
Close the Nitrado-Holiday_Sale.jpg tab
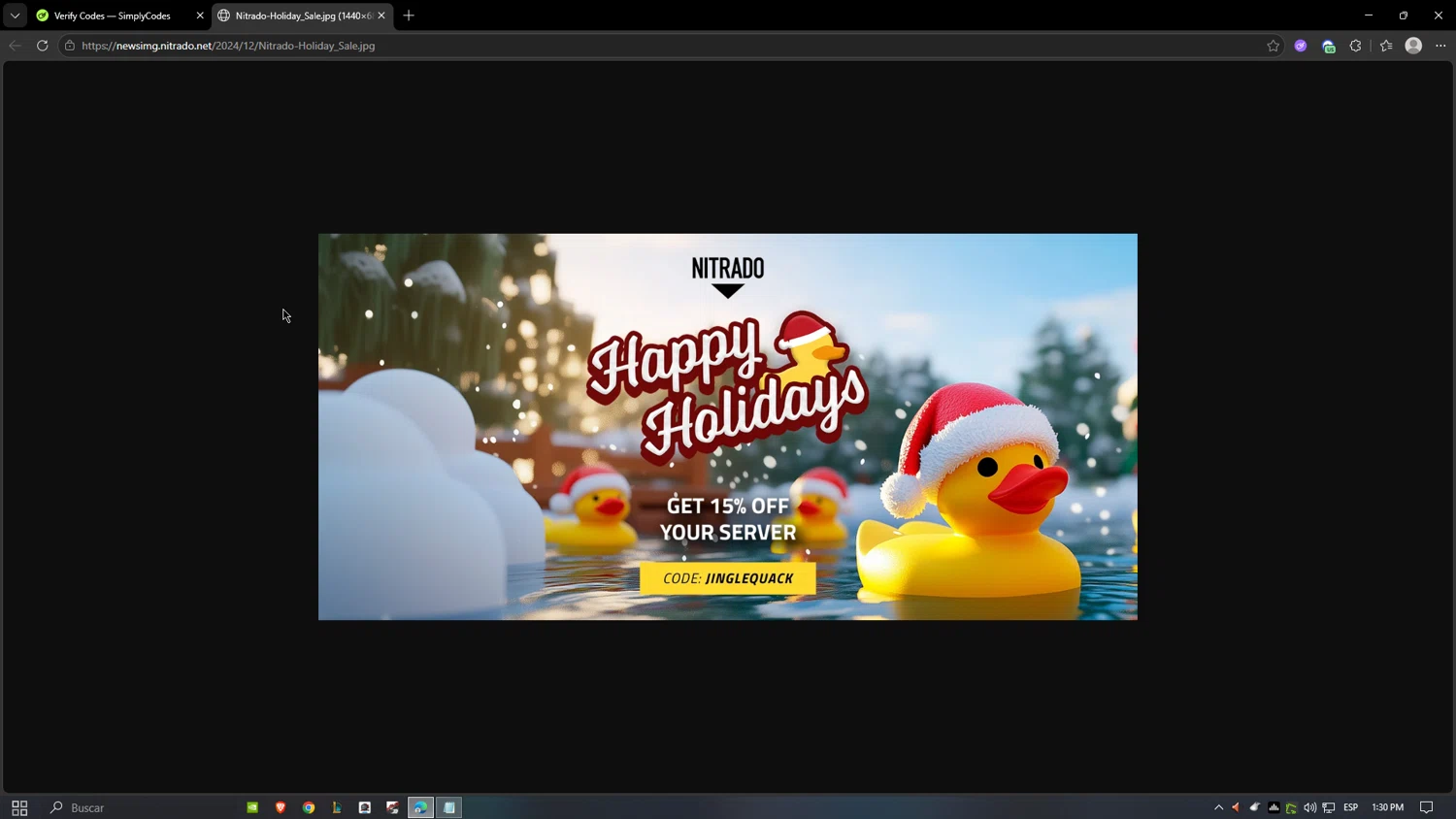pyautogui.click(x=381, y=16)
